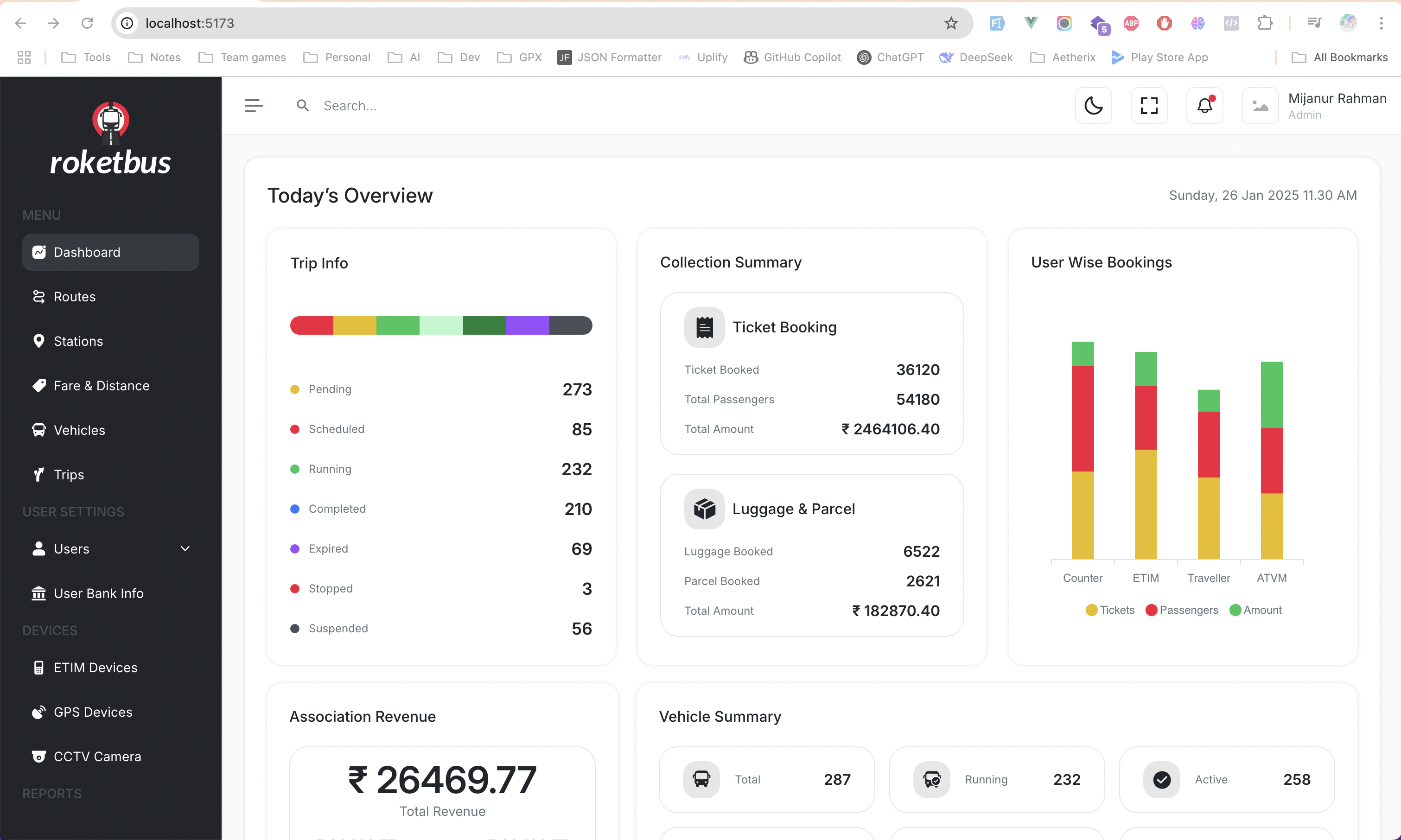
Task: Click the Ticket Booking receipt icon
Action: 704,327
